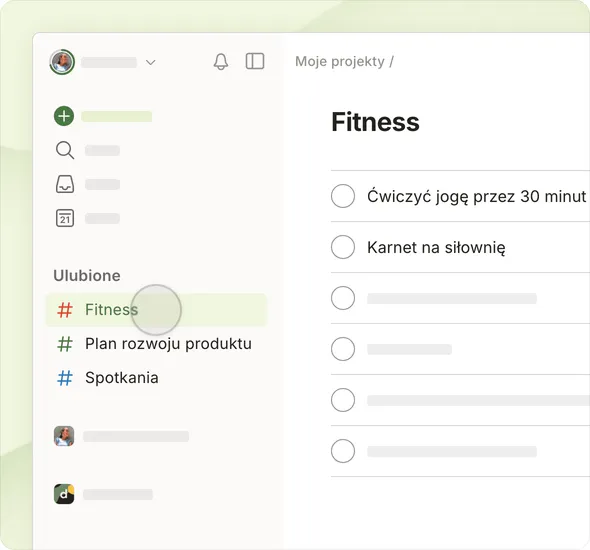
Task: Open search via magnifying glass icon
Action: (x=65, y=150)
